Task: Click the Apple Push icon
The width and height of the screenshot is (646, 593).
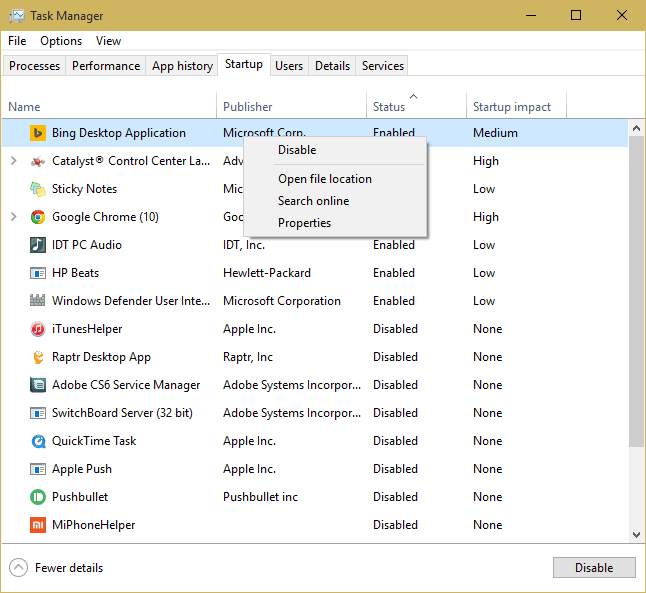Action: coord(38,469)
